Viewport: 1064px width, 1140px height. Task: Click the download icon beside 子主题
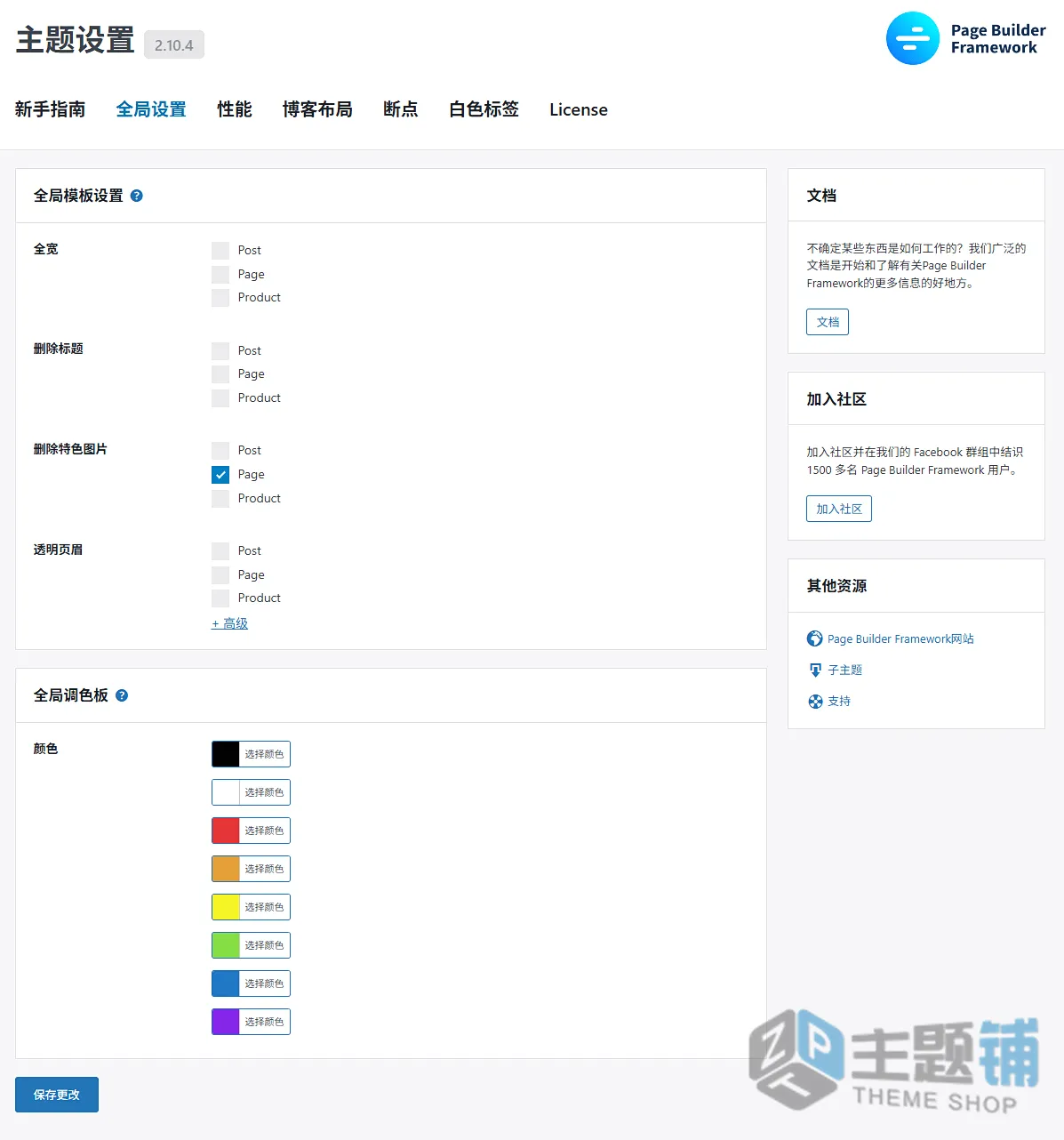[x=815, y=670]
